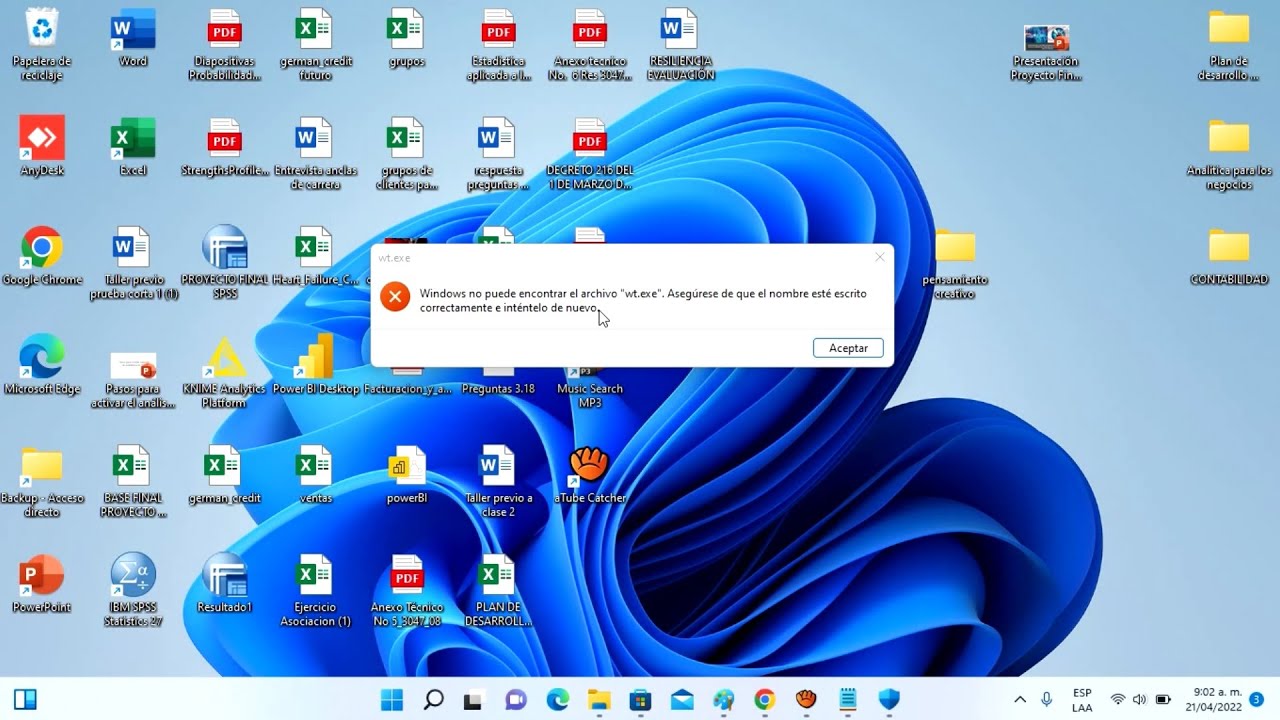The height and width of the screenshot is (720, 1280).
Task: Switch the ESP LAA input language
Action: (x=1082, y=699)
